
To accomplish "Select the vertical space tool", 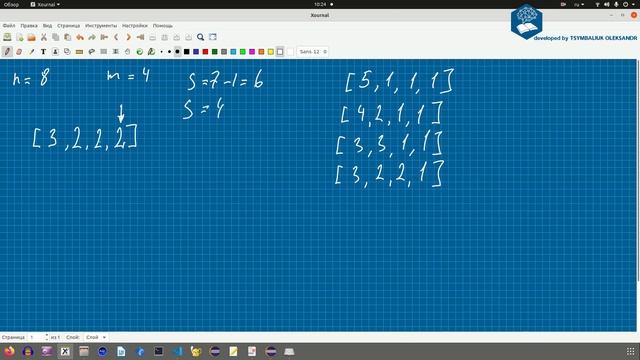I will (116, 52).
